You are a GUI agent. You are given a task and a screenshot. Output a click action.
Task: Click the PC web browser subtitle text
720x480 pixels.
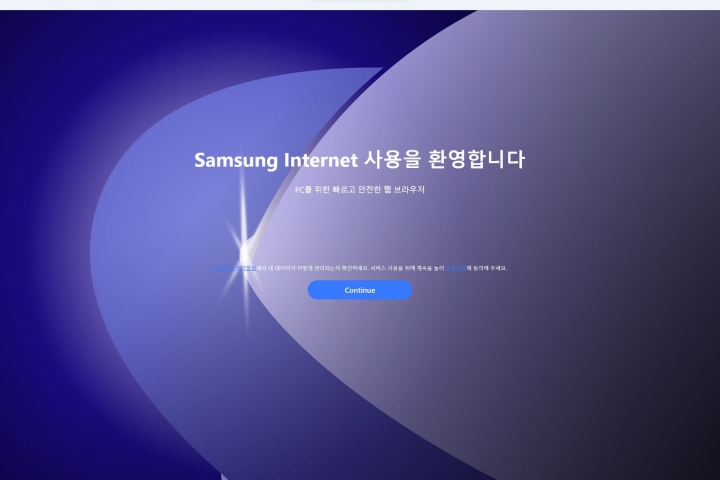click(x=360, y=189)
